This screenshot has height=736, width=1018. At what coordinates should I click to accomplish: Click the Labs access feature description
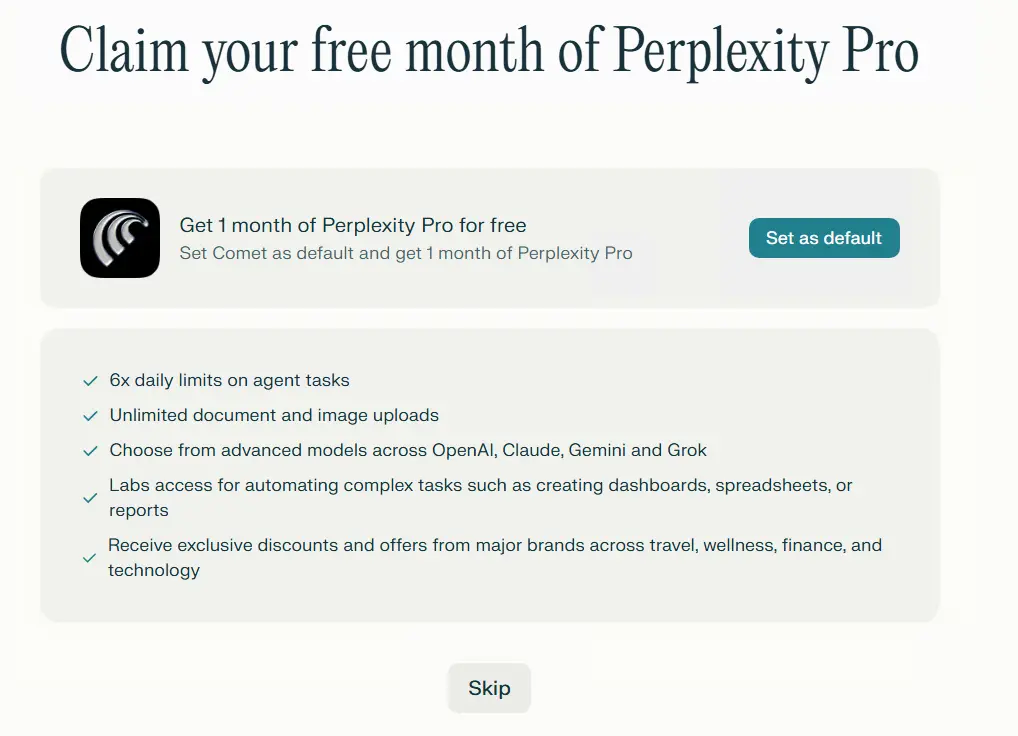pos(480,498)
